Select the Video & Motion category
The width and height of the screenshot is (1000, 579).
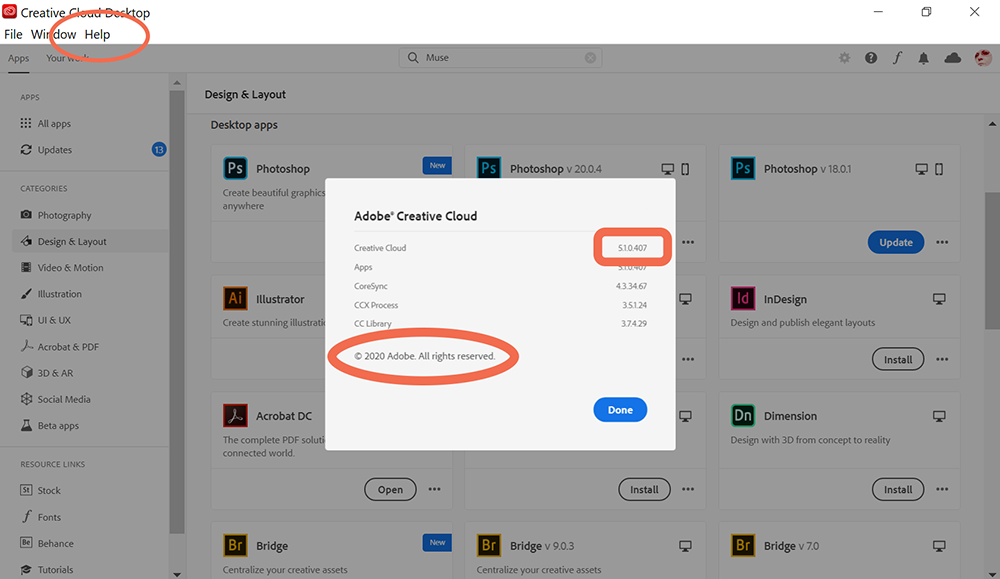pos(63,267)
